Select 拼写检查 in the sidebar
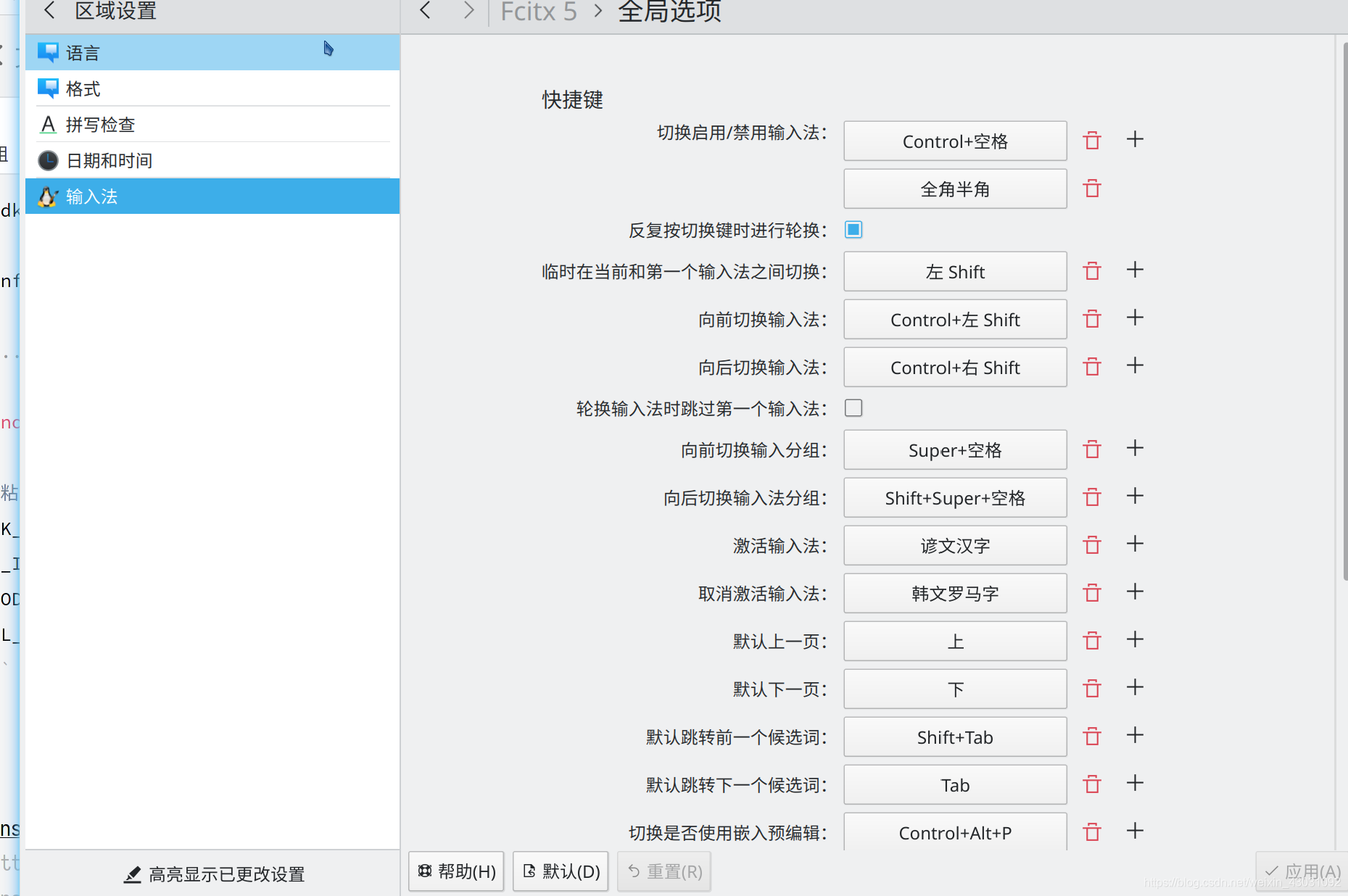This screenshot has width=1348, height=896. click(212, 125)
